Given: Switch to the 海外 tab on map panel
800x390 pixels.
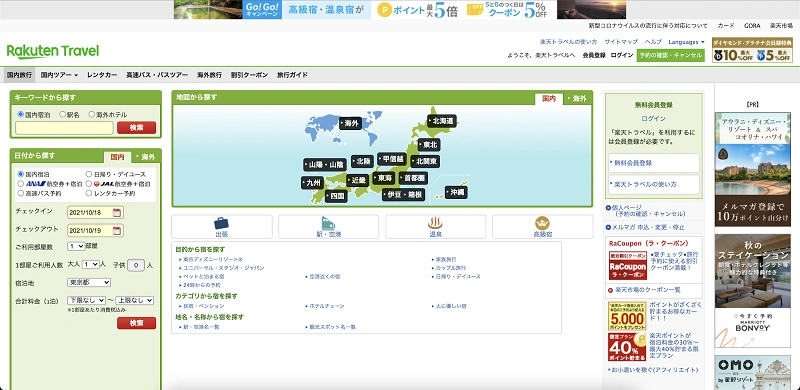Looking at the screenshot, I should (x=578, y=99).
